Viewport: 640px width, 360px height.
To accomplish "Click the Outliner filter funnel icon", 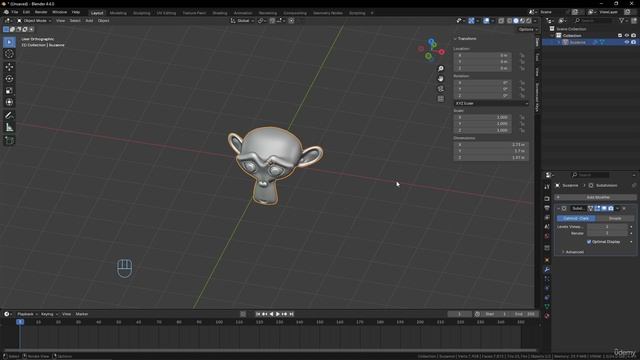I will pyautogui.click(x=622, y=20).
